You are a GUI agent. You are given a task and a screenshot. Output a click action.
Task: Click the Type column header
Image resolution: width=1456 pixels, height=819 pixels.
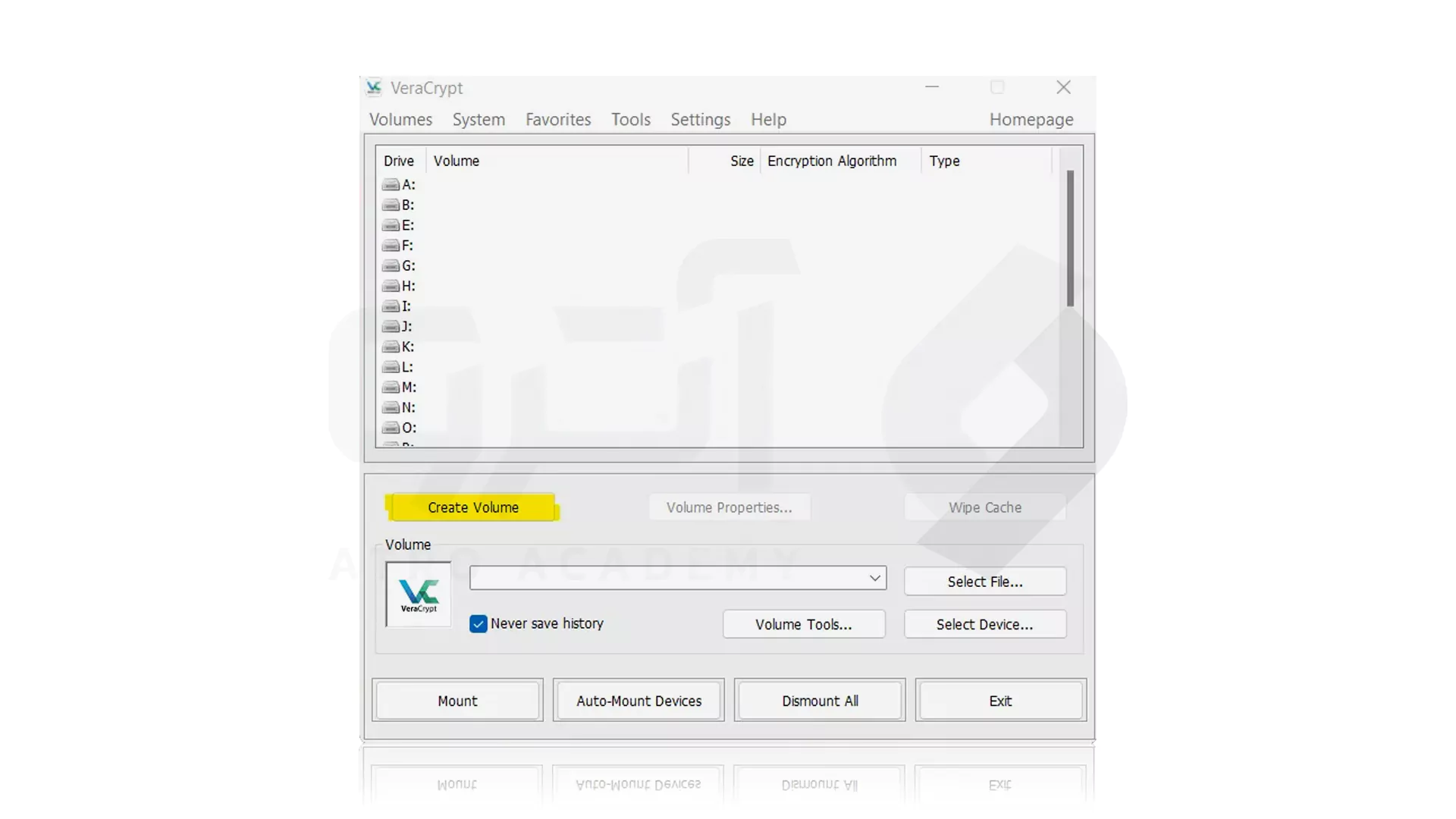click(x=986, y=161)
